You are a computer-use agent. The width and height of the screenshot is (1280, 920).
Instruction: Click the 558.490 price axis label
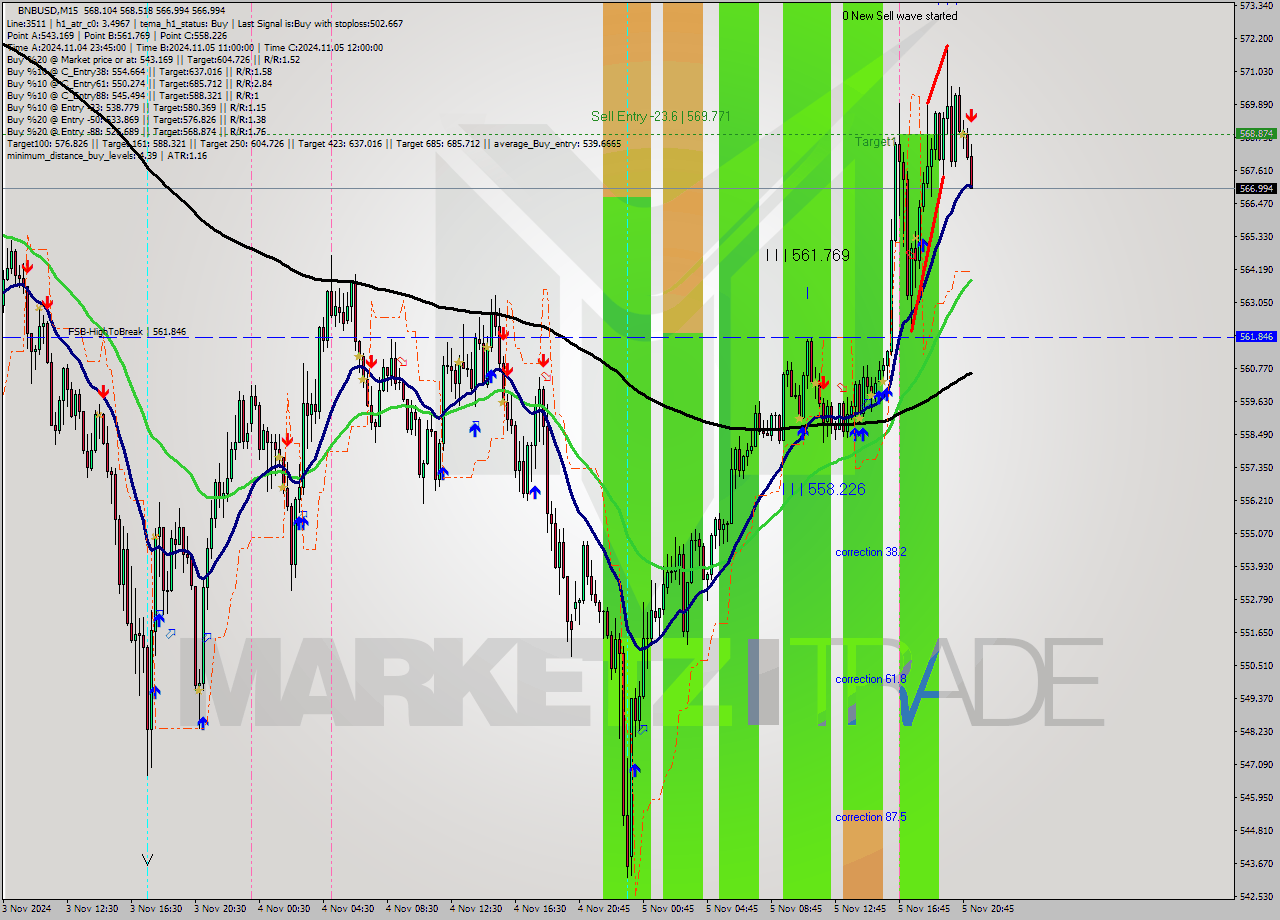tap(1256, 434)
